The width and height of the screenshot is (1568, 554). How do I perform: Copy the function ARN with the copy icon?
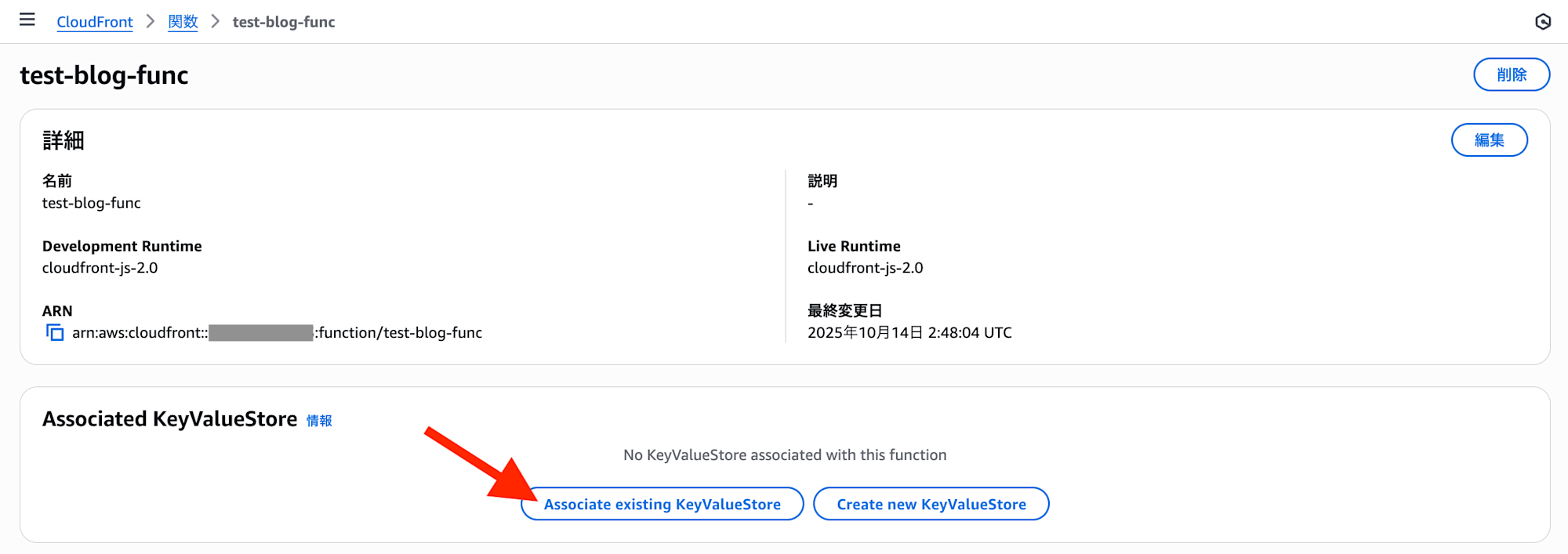click(x=55, y=333)
